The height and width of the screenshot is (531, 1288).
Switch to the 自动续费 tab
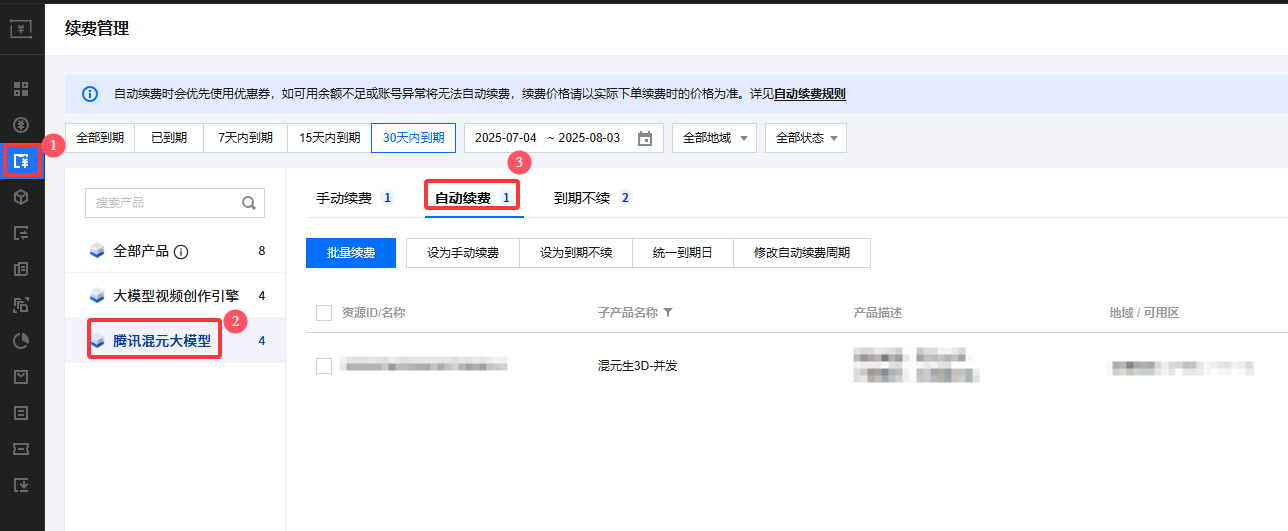click(473, 198)
